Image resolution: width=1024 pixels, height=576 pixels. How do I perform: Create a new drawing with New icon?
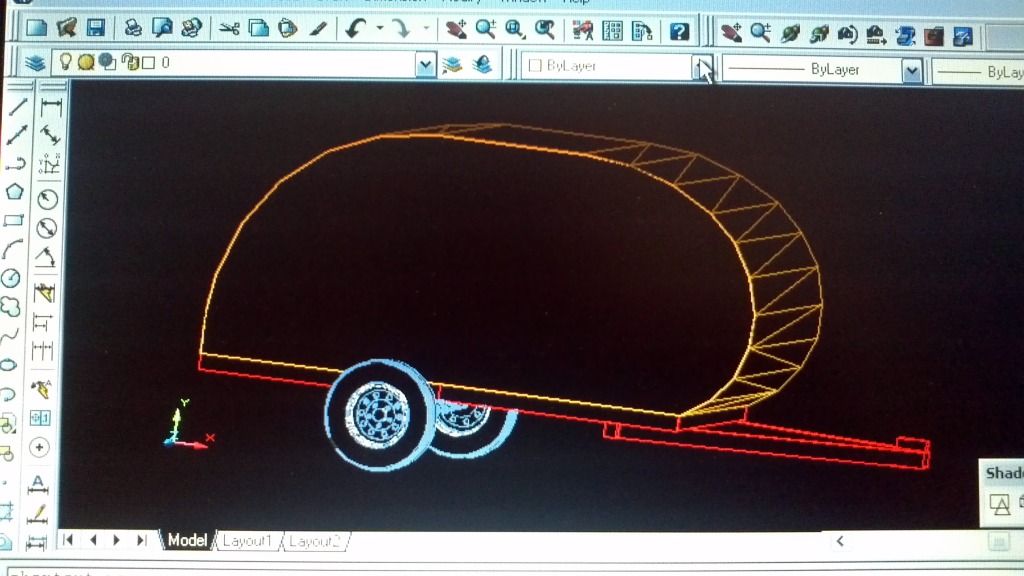point(36,27)
